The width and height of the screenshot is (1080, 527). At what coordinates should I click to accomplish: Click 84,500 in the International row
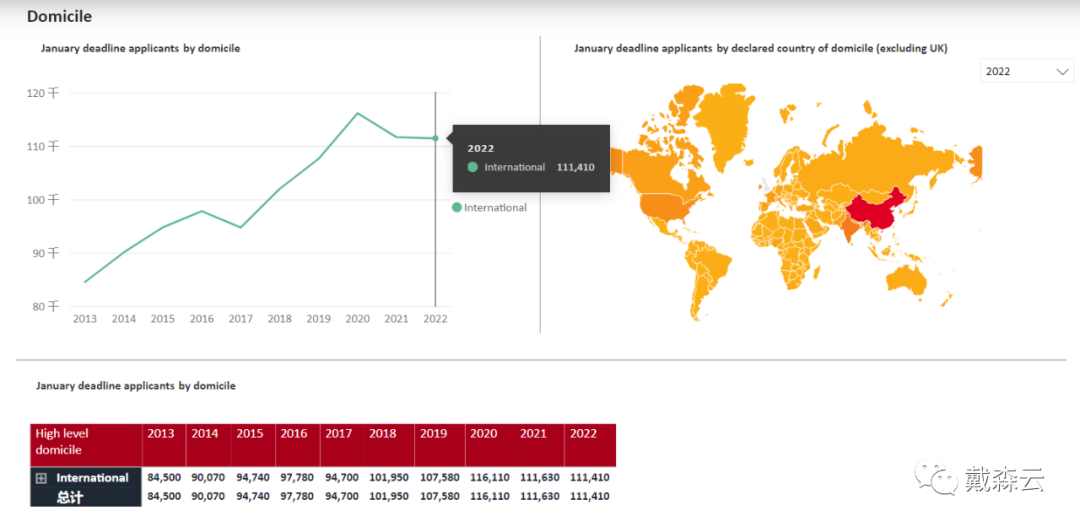point(164,477)
